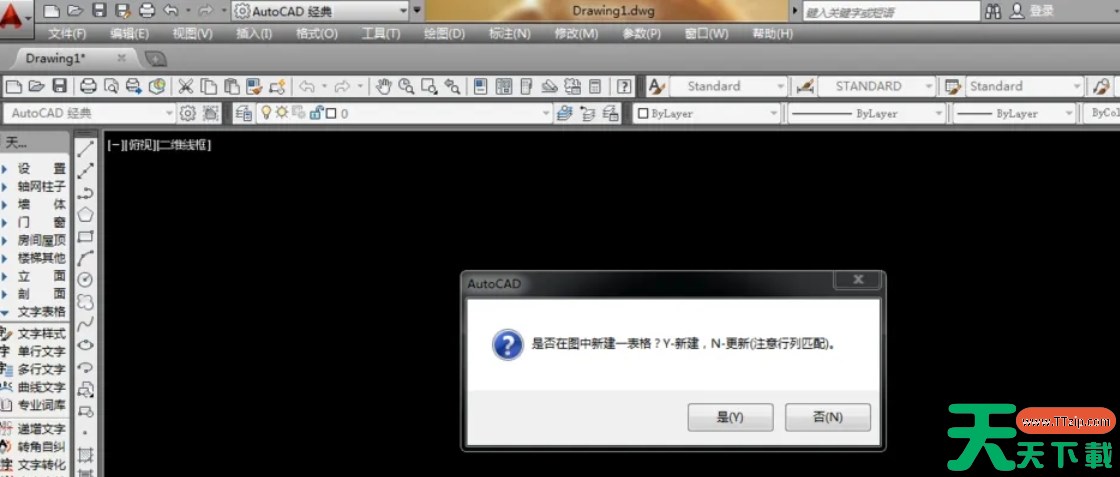Image resolution: width=1120 pixels, height=477 pixels.
Task: Click the Zoom Realtime icon
Action: [x=406, y=86]
